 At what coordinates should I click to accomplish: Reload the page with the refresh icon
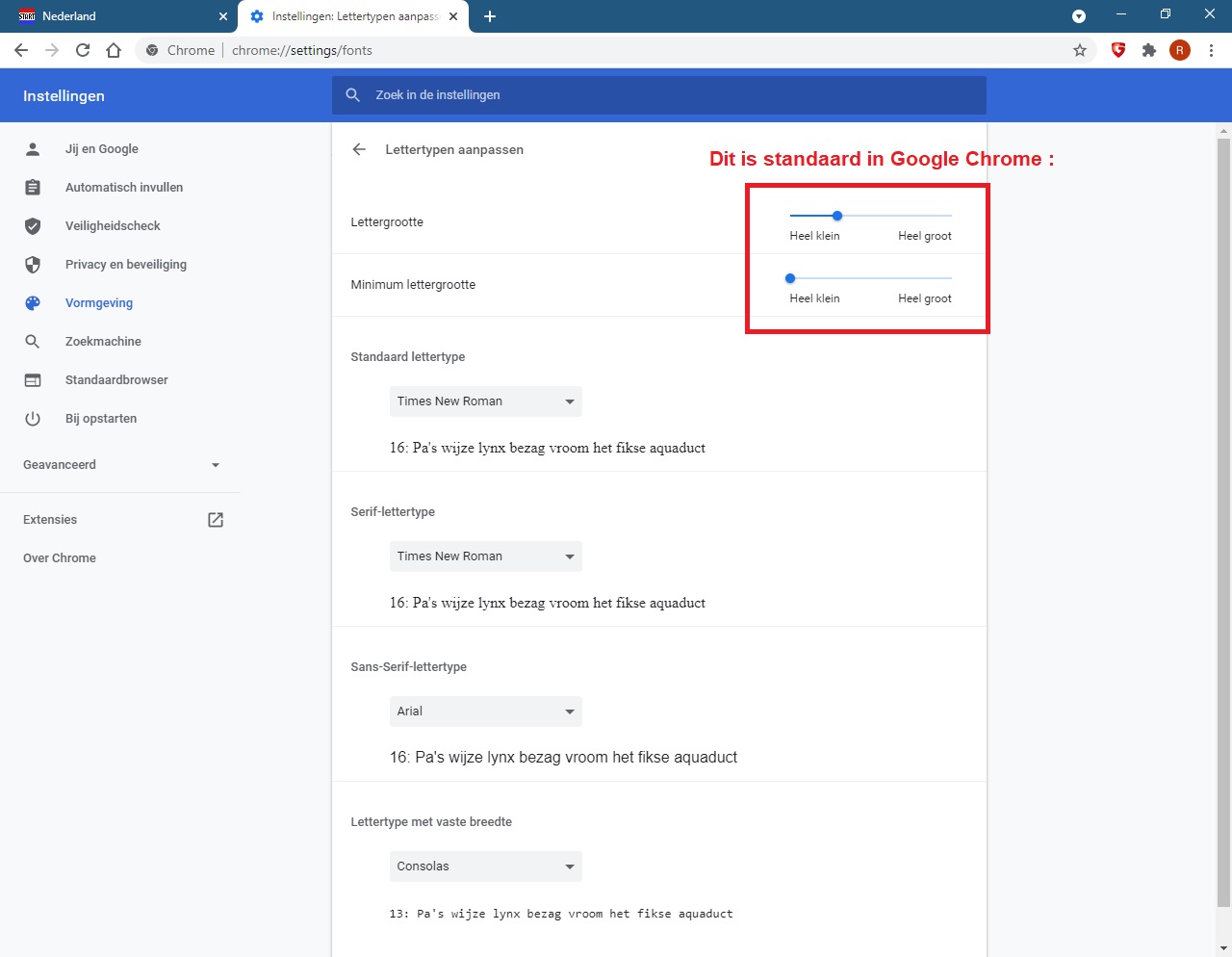pos(83,50)
